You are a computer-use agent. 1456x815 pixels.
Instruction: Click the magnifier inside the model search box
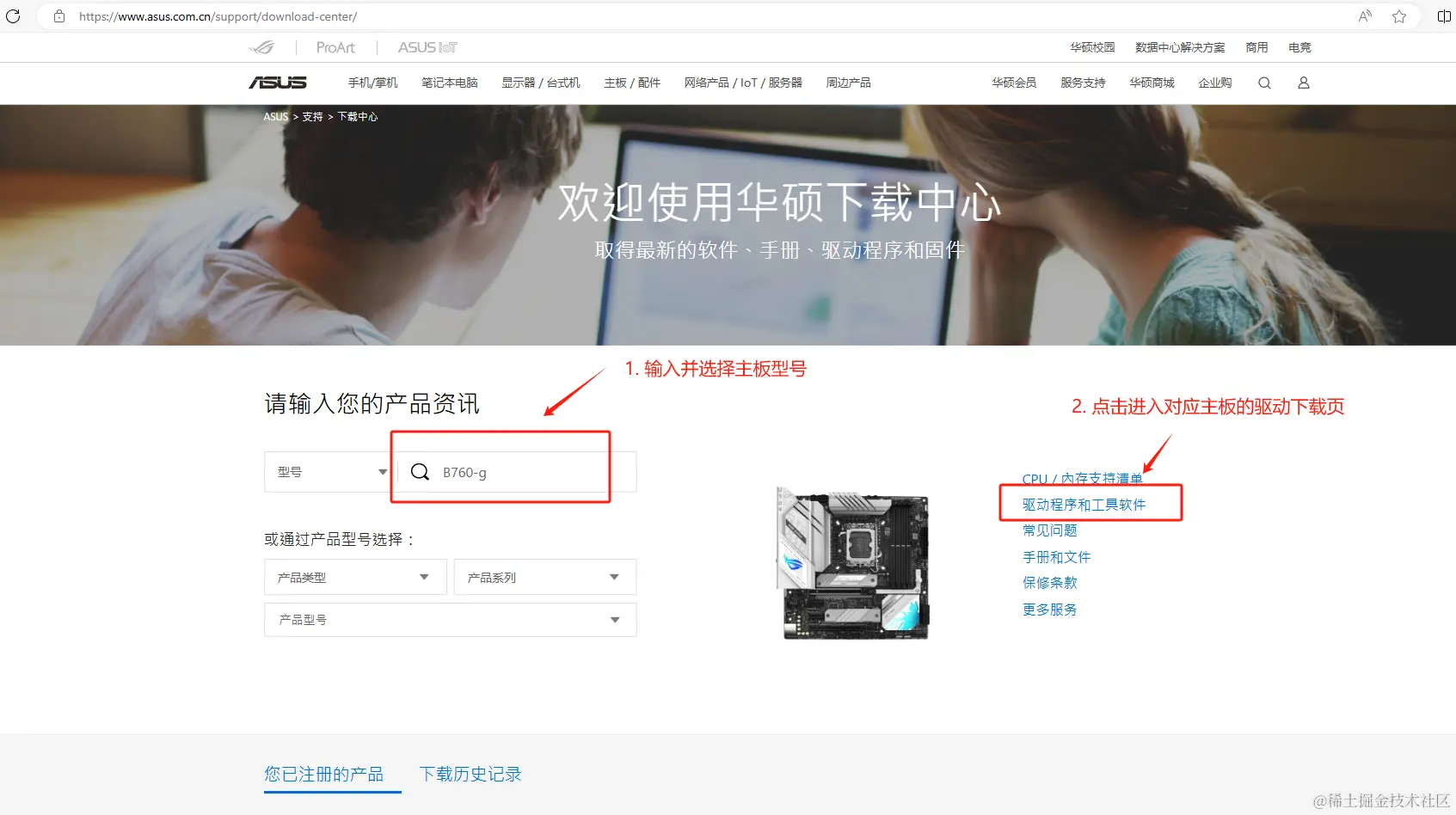(x=420, y=471)
